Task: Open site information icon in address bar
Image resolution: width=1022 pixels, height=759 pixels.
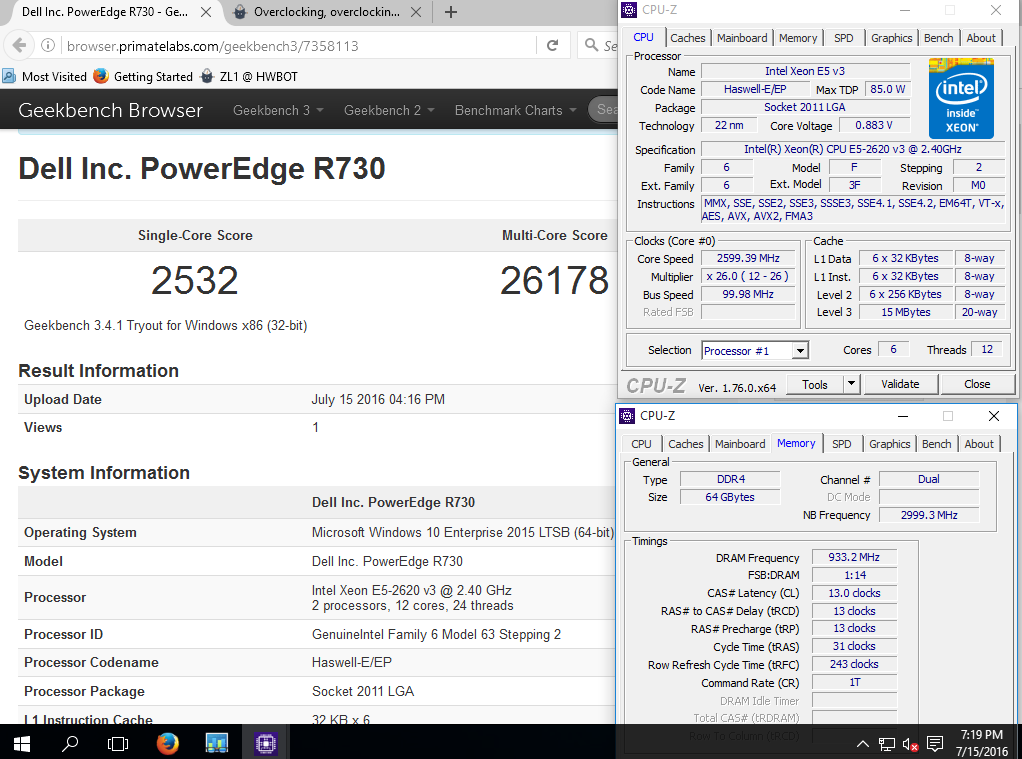Action: click(48, 46)
